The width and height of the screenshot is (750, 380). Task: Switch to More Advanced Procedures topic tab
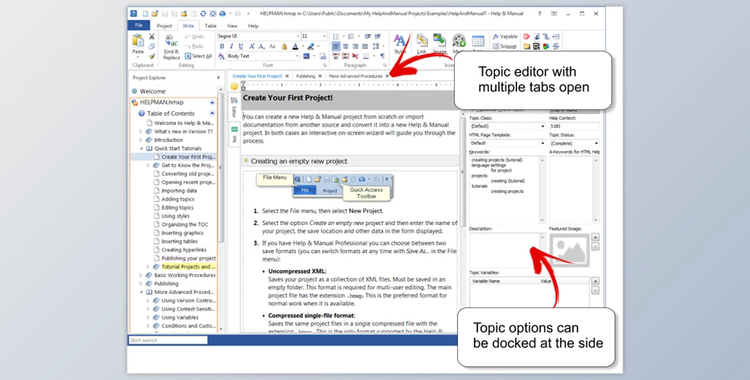click(355, 76)
